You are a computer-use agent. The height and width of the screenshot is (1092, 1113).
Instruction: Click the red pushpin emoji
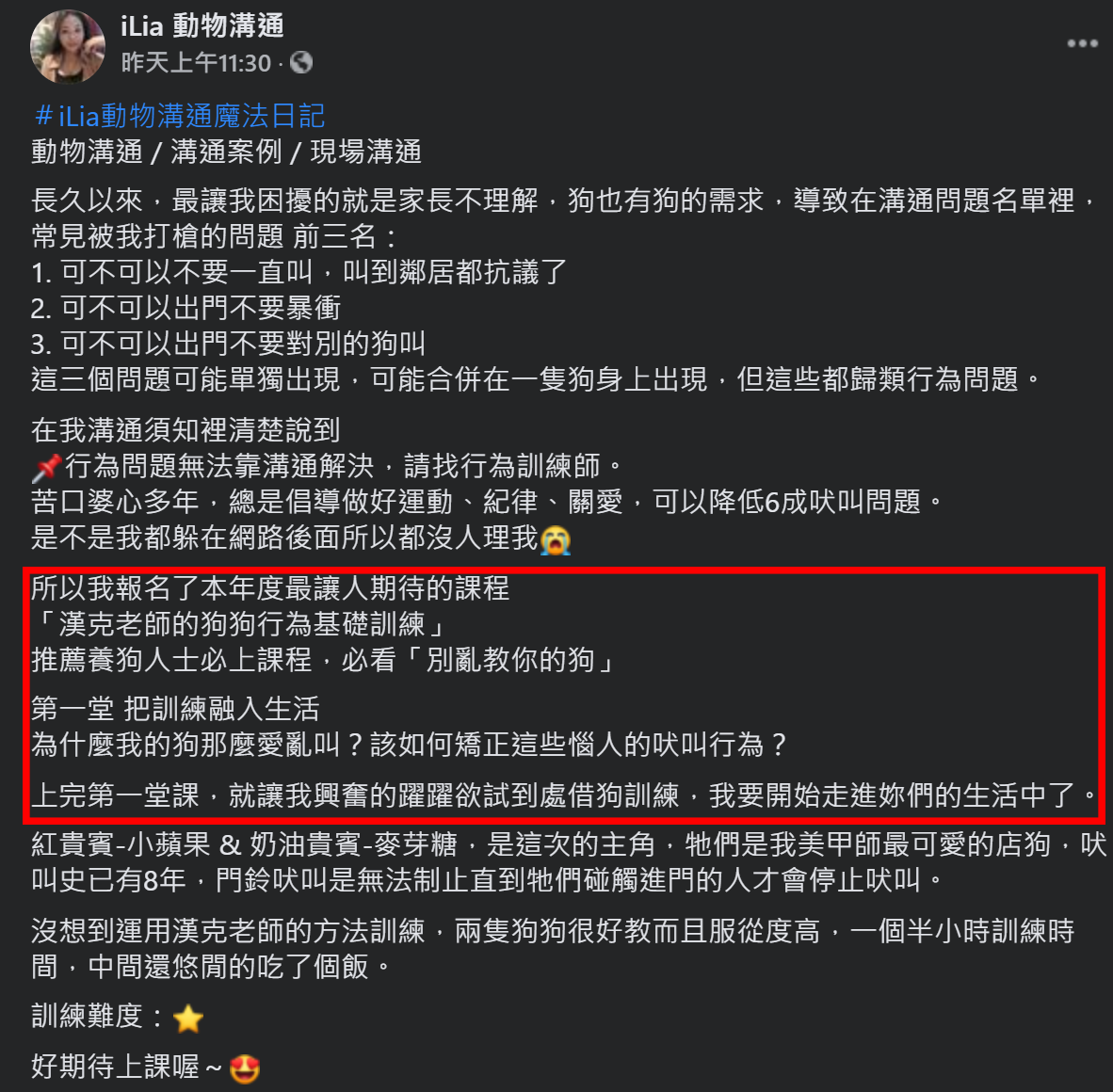coord(47,467)
